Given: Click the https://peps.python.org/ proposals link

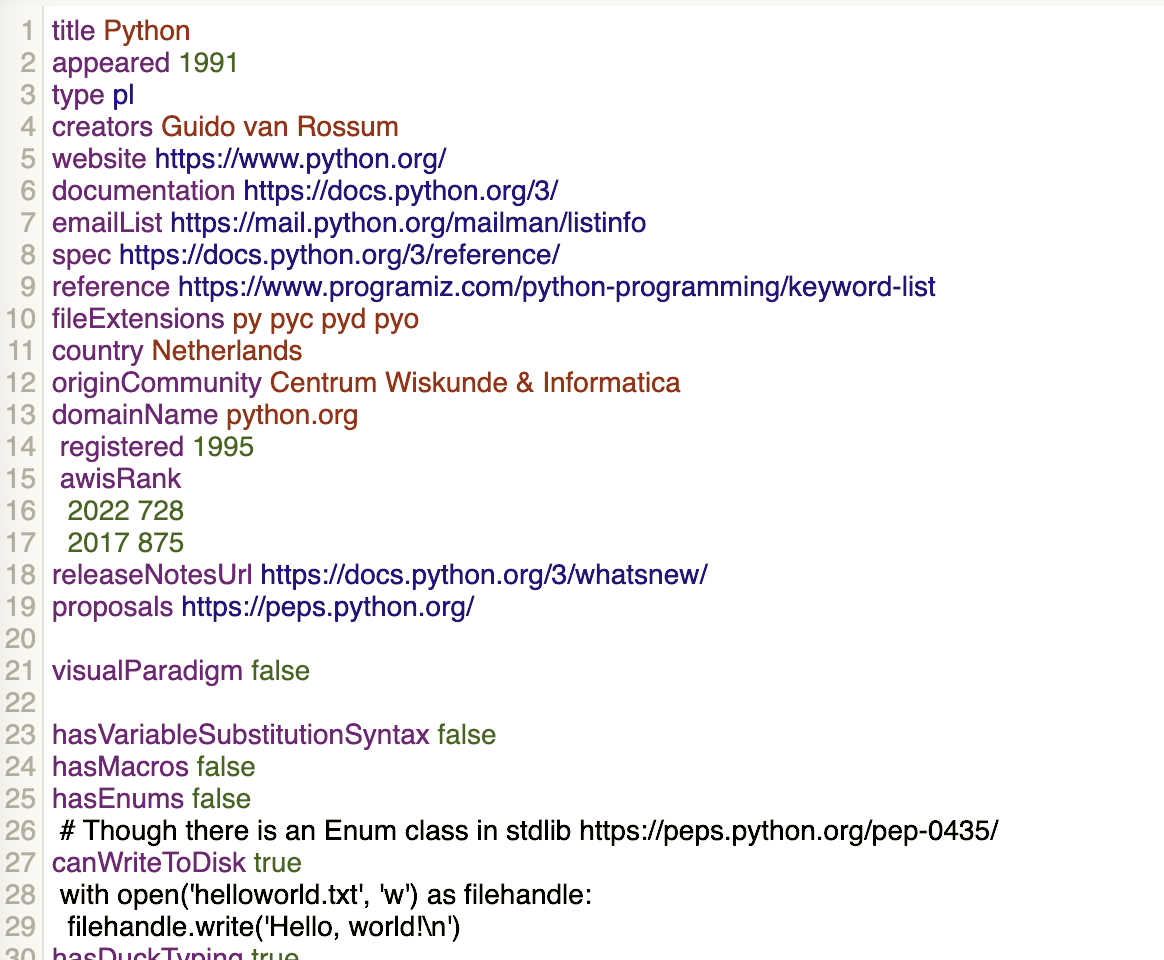Looking at the screenshot, I should (x=327, y=607).
